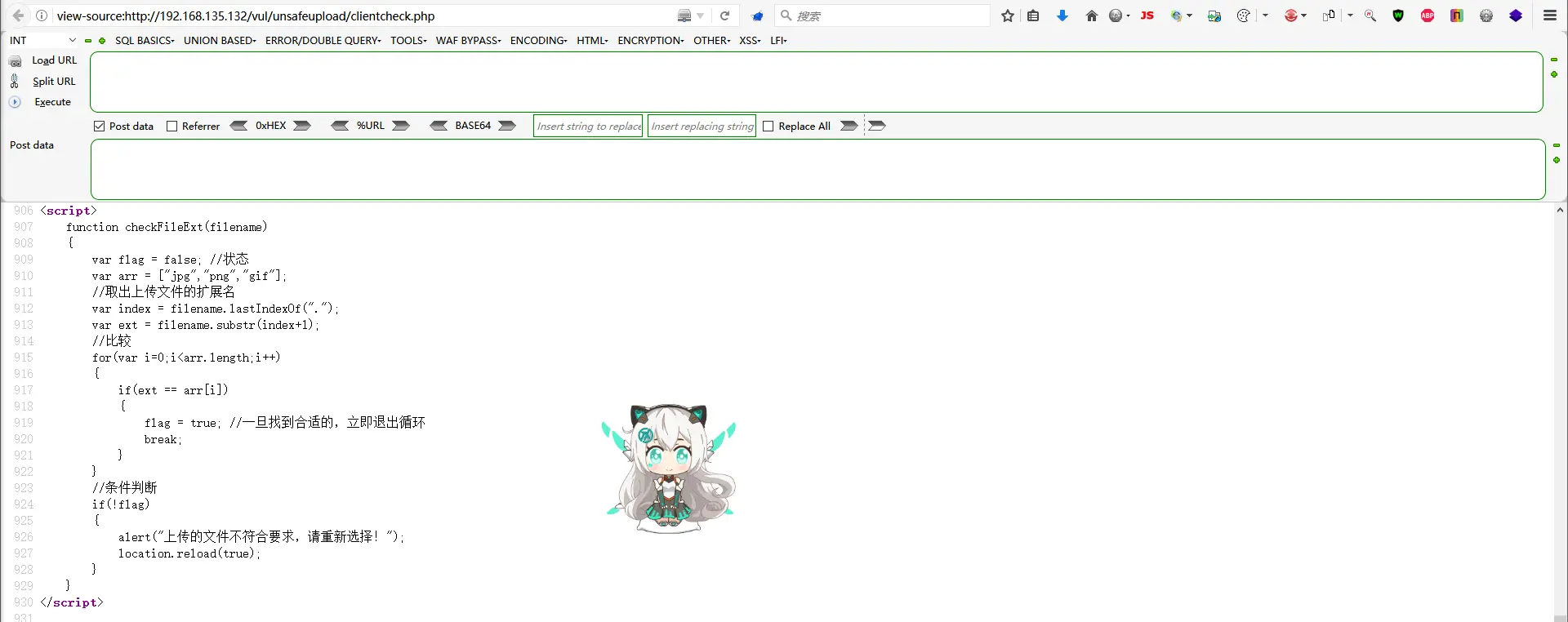Click the reader view icon in address bar
1568x622 pixels.
tap(684, 16)
